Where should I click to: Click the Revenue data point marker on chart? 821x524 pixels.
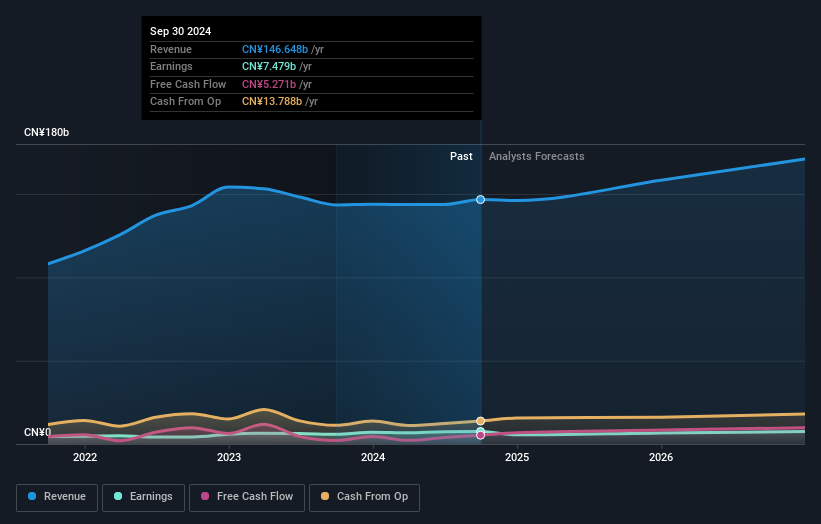pyautogui.click(x=480, y=199)
